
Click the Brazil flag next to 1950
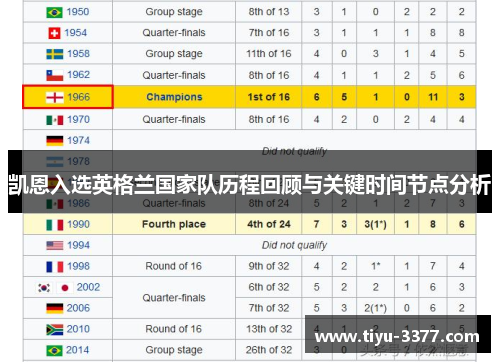[x=54, y=12]
